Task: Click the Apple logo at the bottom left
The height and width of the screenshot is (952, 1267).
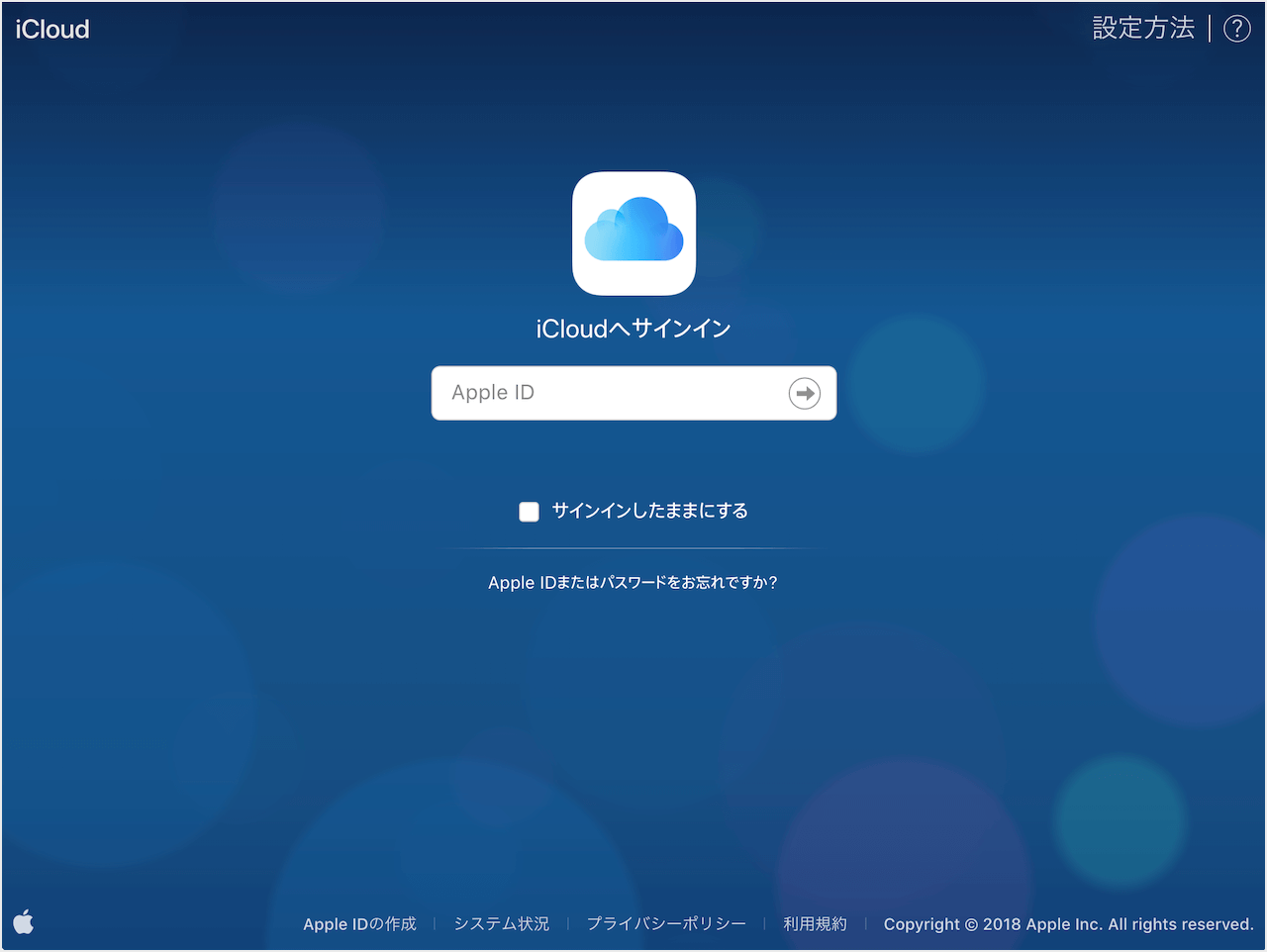Action: click(23, 921)
